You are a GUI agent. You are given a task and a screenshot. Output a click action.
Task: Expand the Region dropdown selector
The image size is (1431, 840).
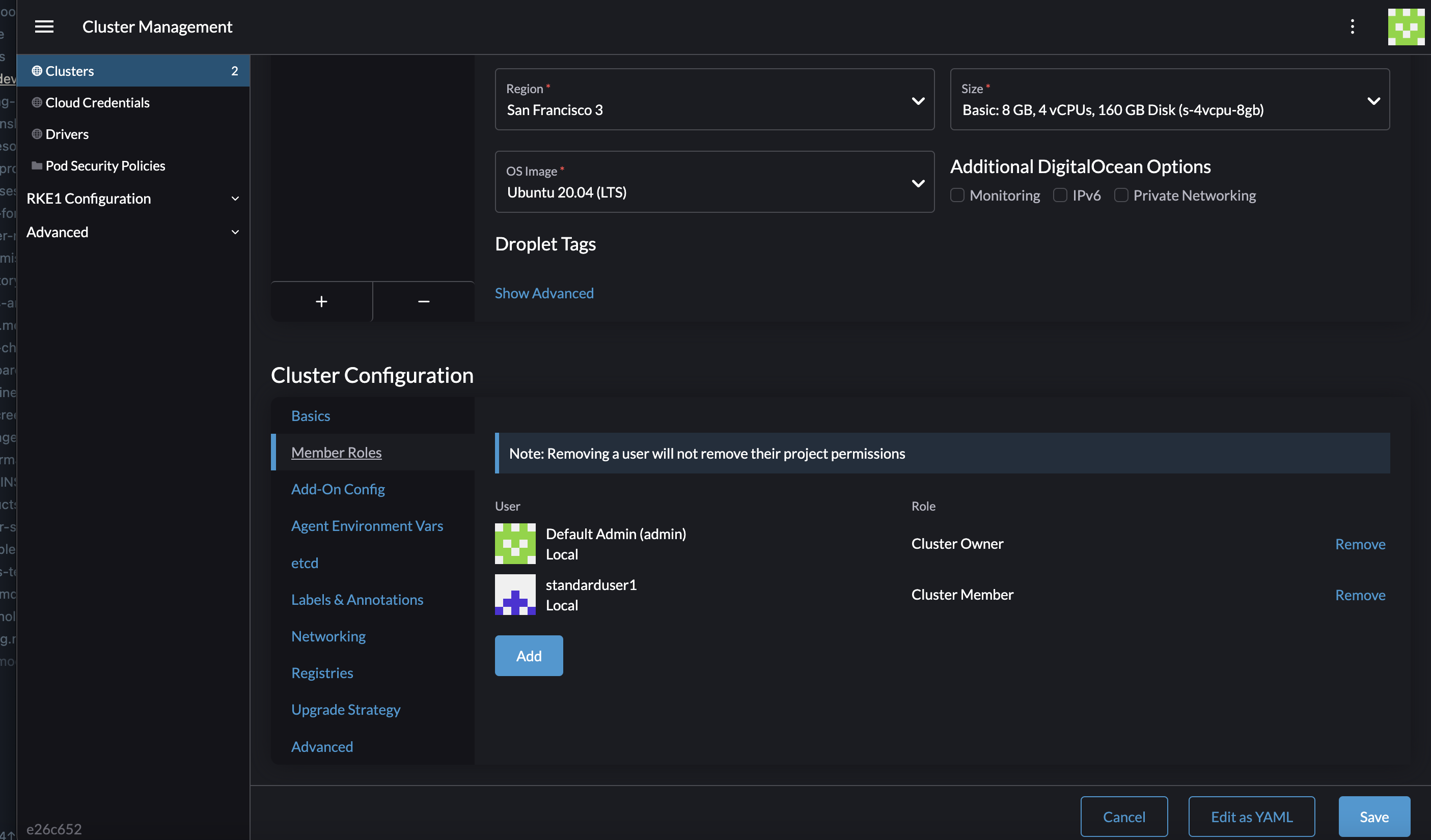tap(917, 99)
